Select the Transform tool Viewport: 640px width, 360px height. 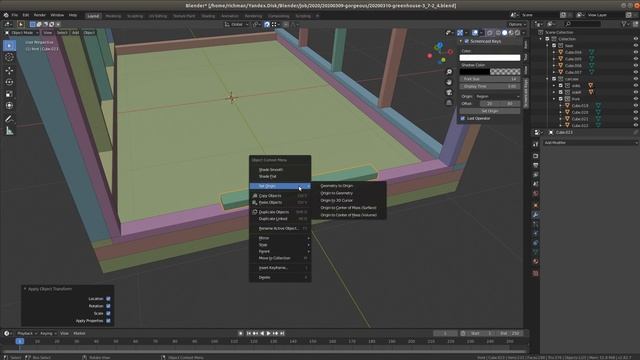pos(9,106)
